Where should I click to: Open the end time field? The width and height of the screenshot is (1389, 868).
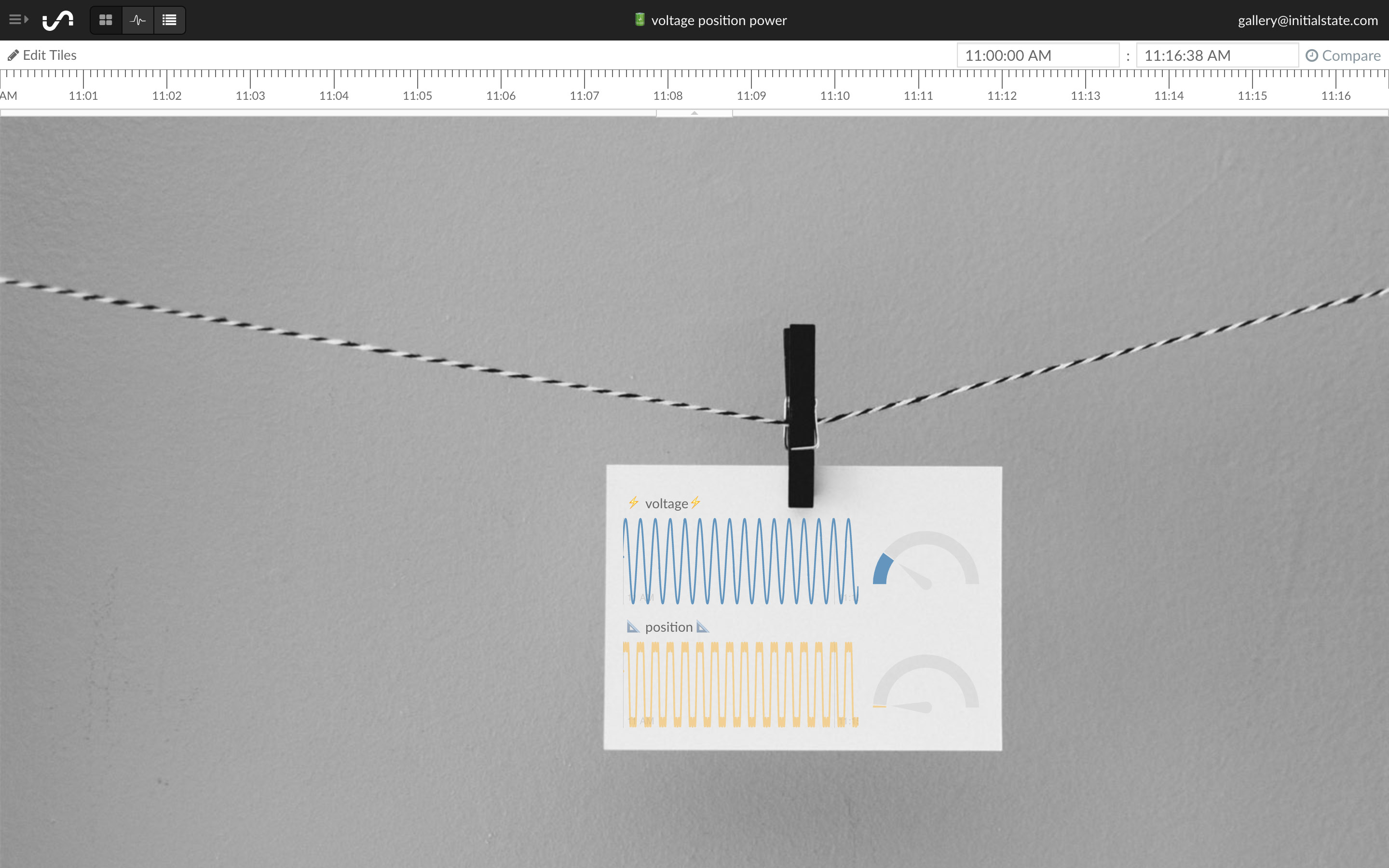click(x=1217, y=55)
